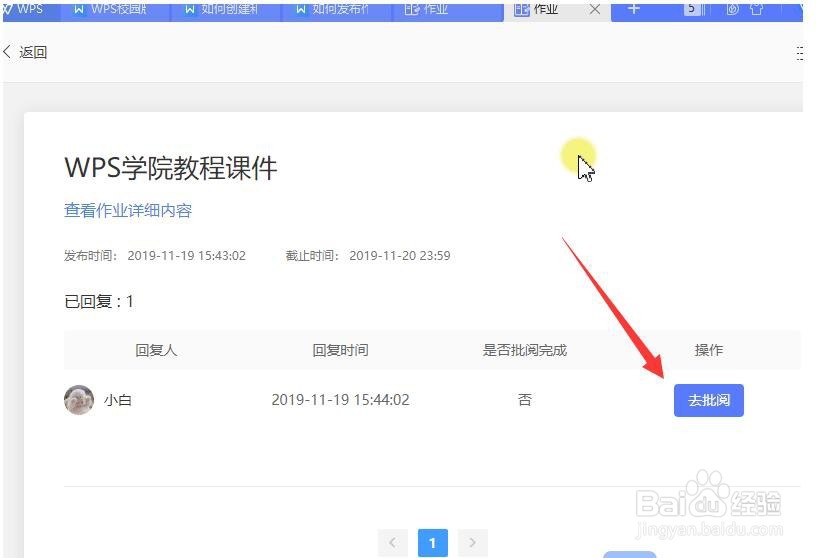Select page 1 in the pagination

432,543
